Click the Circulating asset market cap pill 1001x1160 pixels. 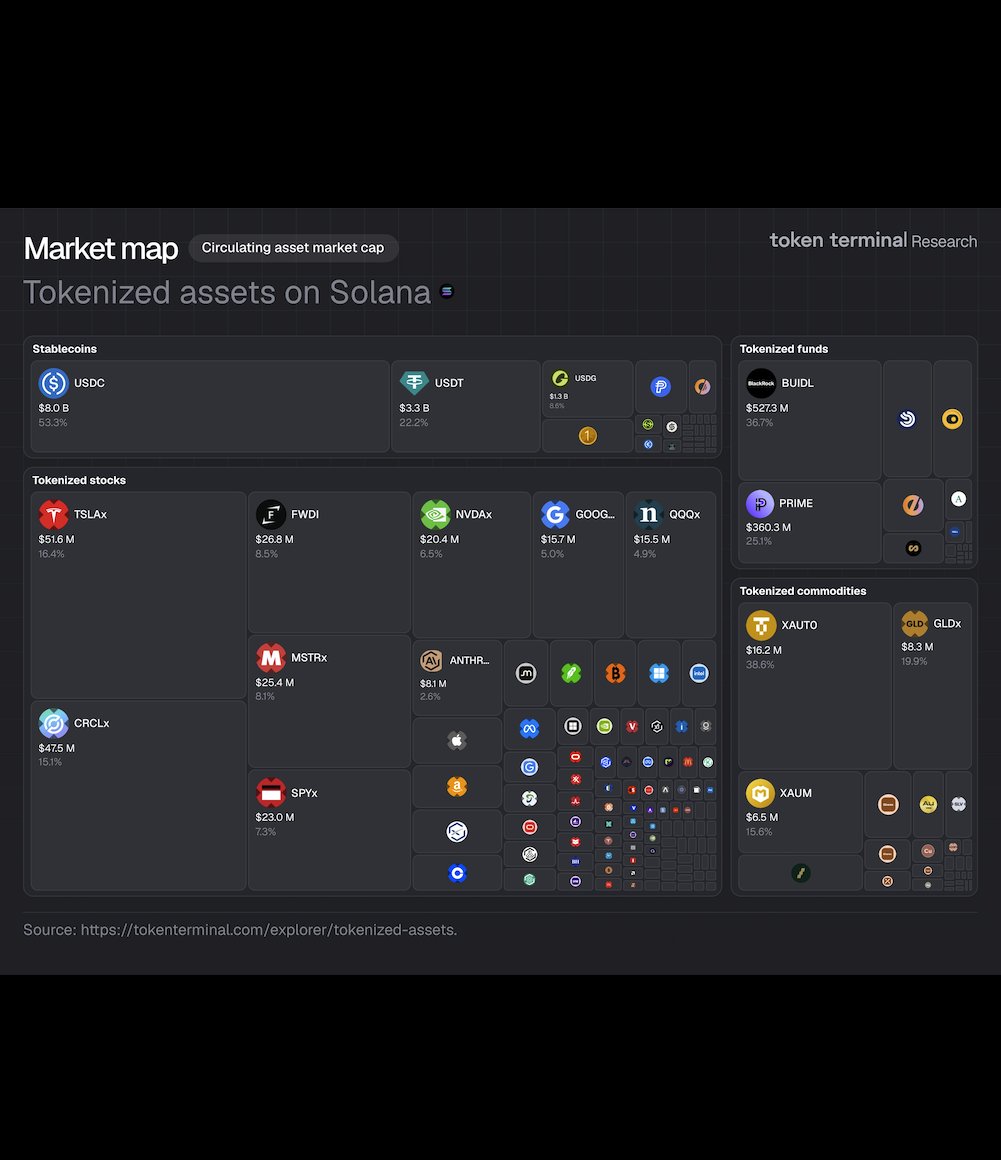tap(293, 248)
